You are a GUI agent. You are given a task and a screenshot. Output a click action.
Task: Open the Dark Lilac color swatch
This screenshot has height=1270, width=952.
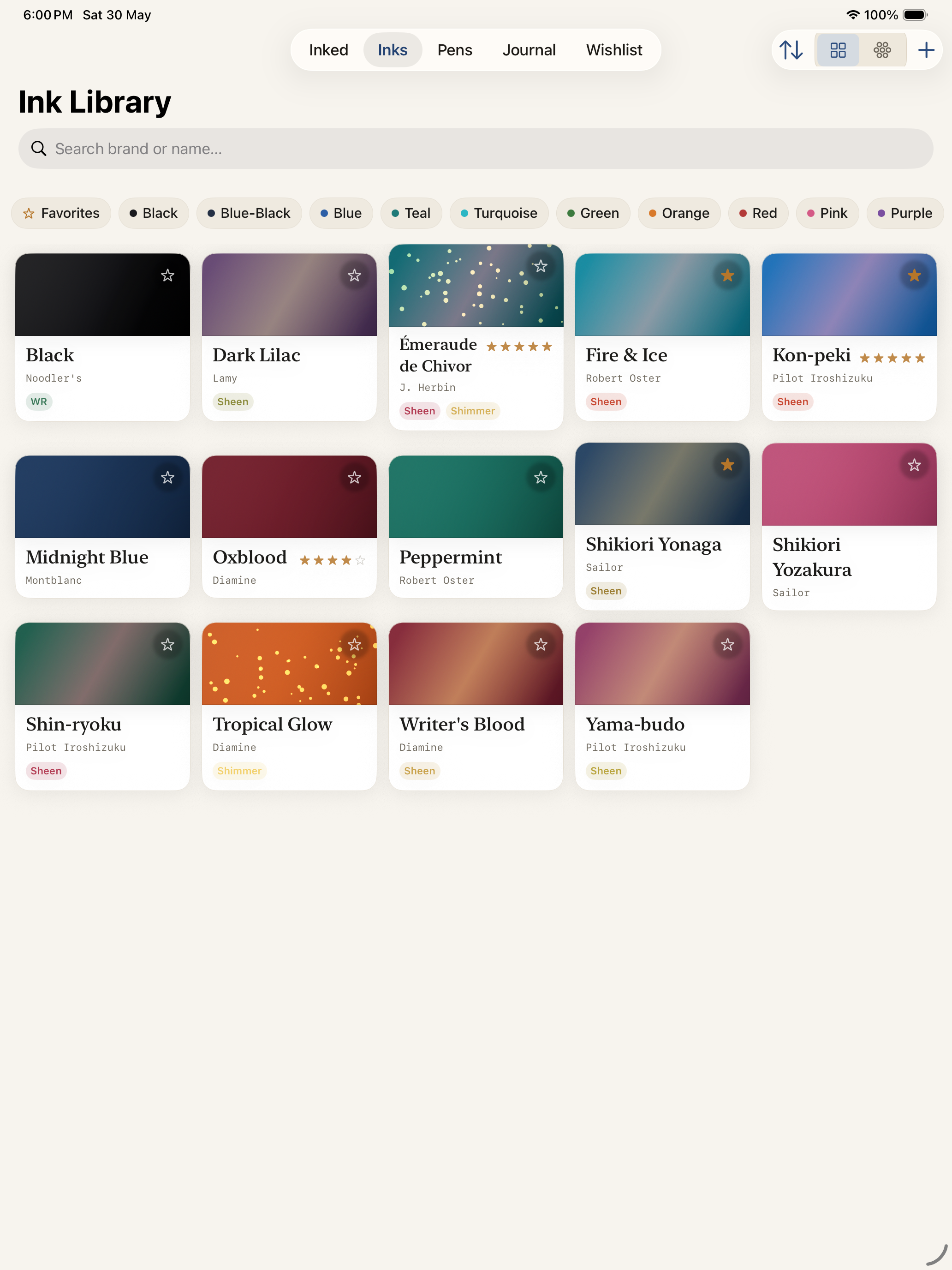(289, 294)
